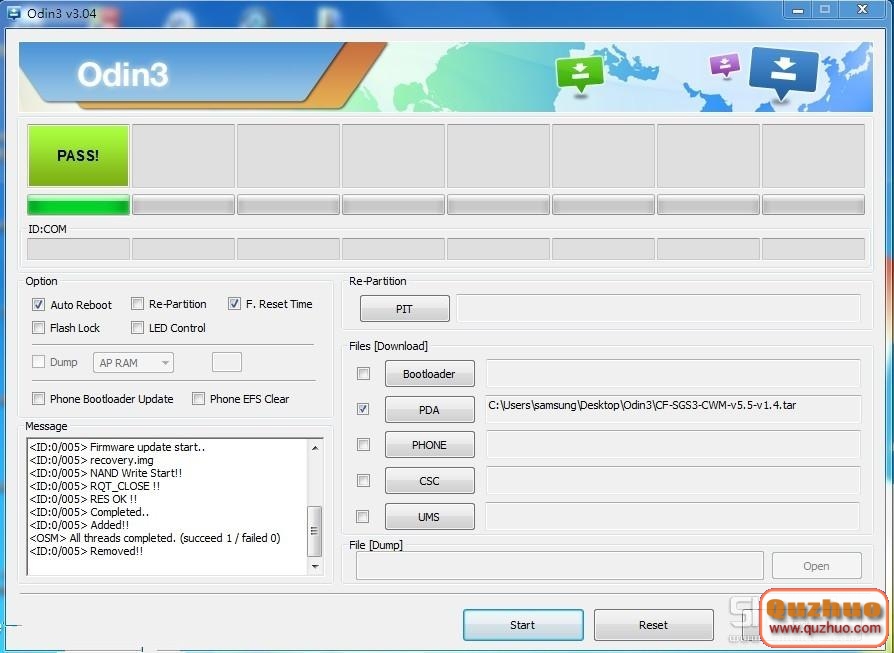894x653 pixels.
Task: Click the purple download icon in banner
Action: pyautogui.click(x=725, y=65)
